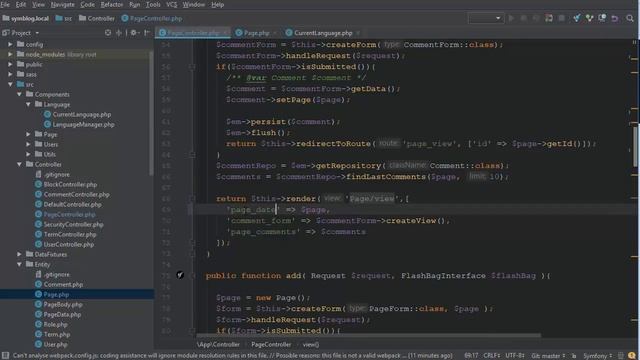The image size is (640, 360).
Task: Click the Scroll from Source target icon
Action: pyautogui.click(x=108, y=33)
